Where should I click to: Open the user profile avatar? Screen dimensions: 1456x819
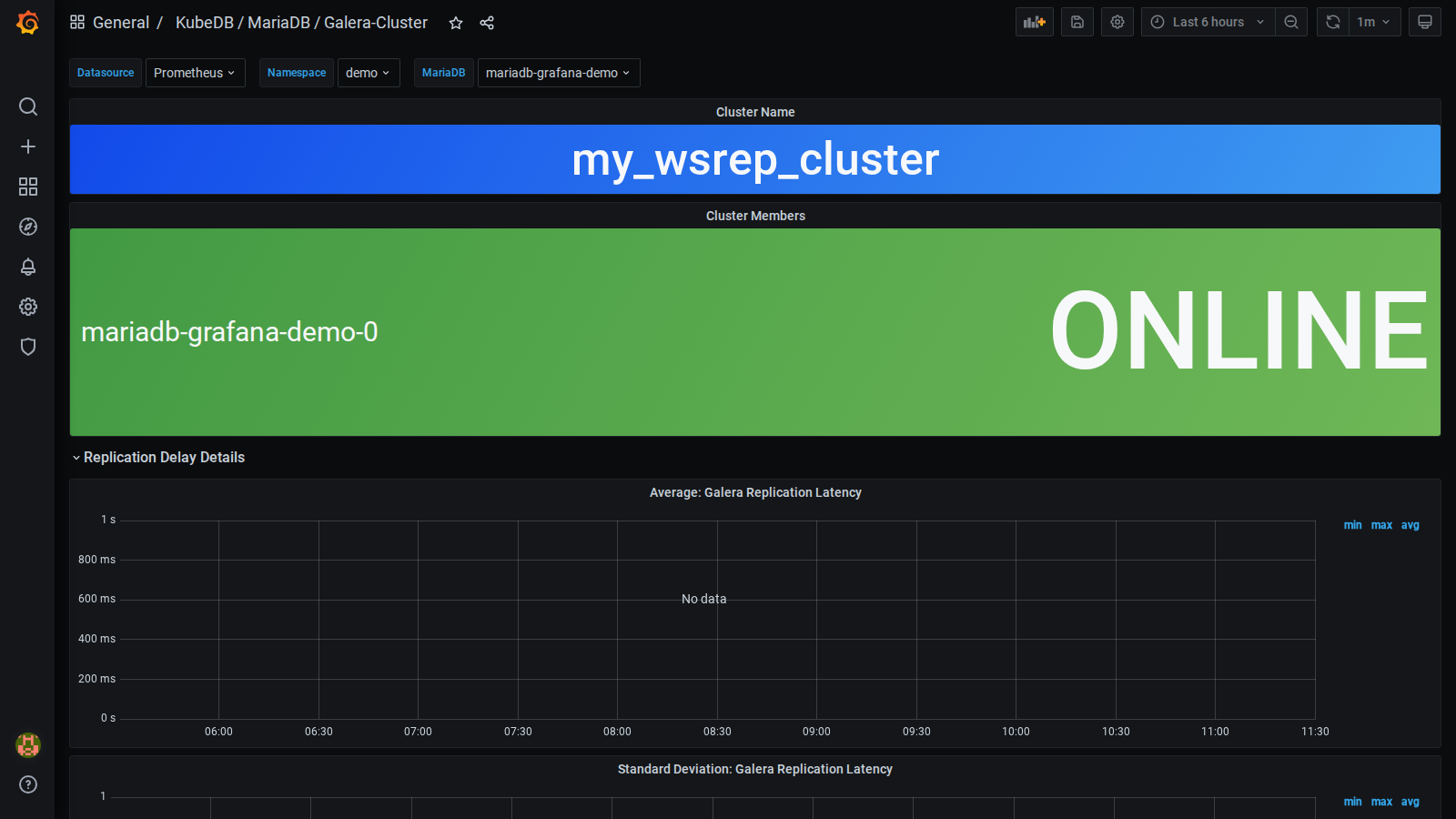28,745
